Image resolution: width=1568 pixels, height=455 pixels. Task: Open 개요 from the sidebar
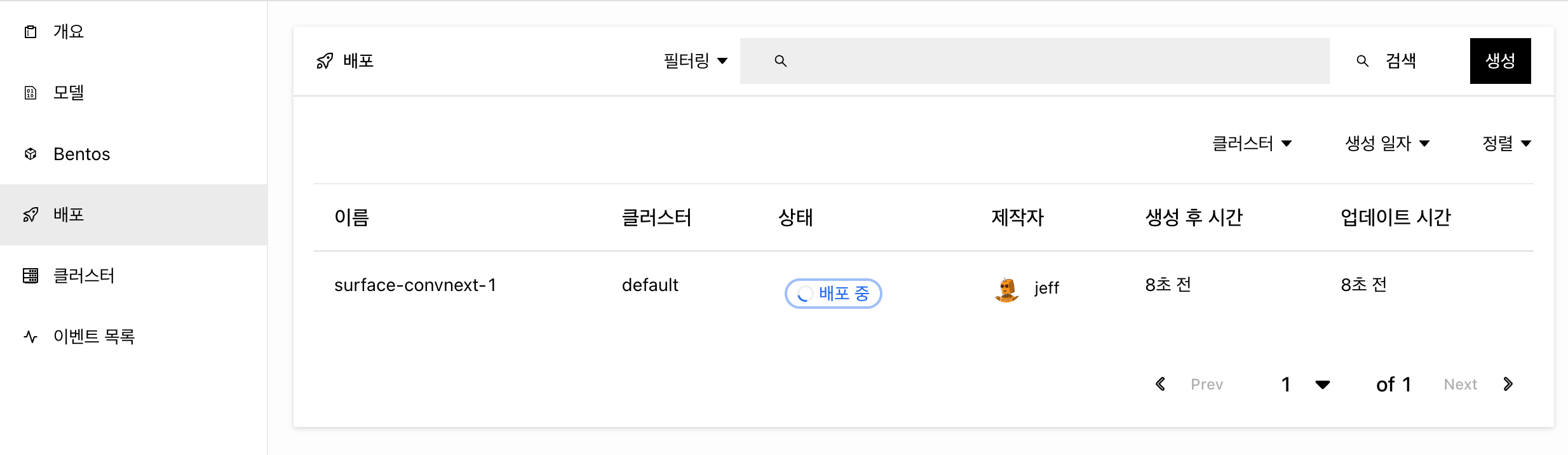(x=133, y=32)
